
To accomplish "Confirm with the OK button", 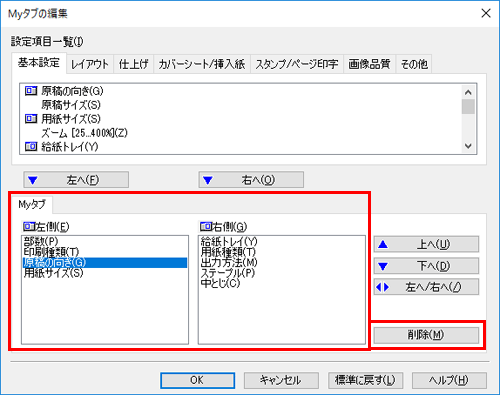I will coord(197,380).
